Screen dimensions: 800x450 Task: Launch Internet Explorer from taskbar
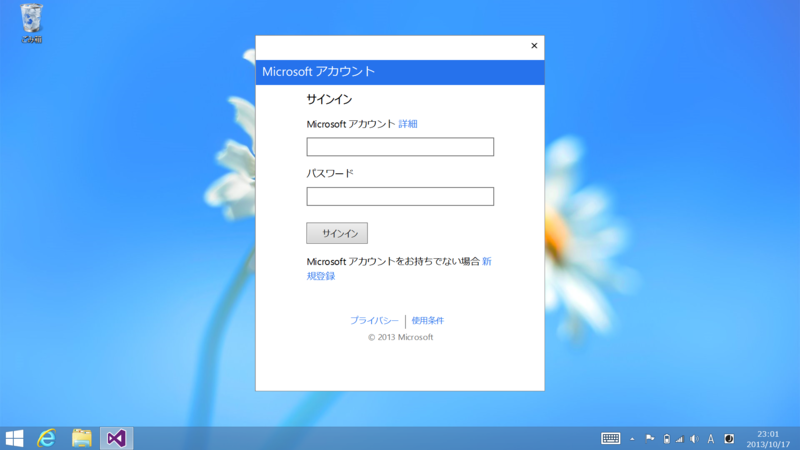pos(47,438)
